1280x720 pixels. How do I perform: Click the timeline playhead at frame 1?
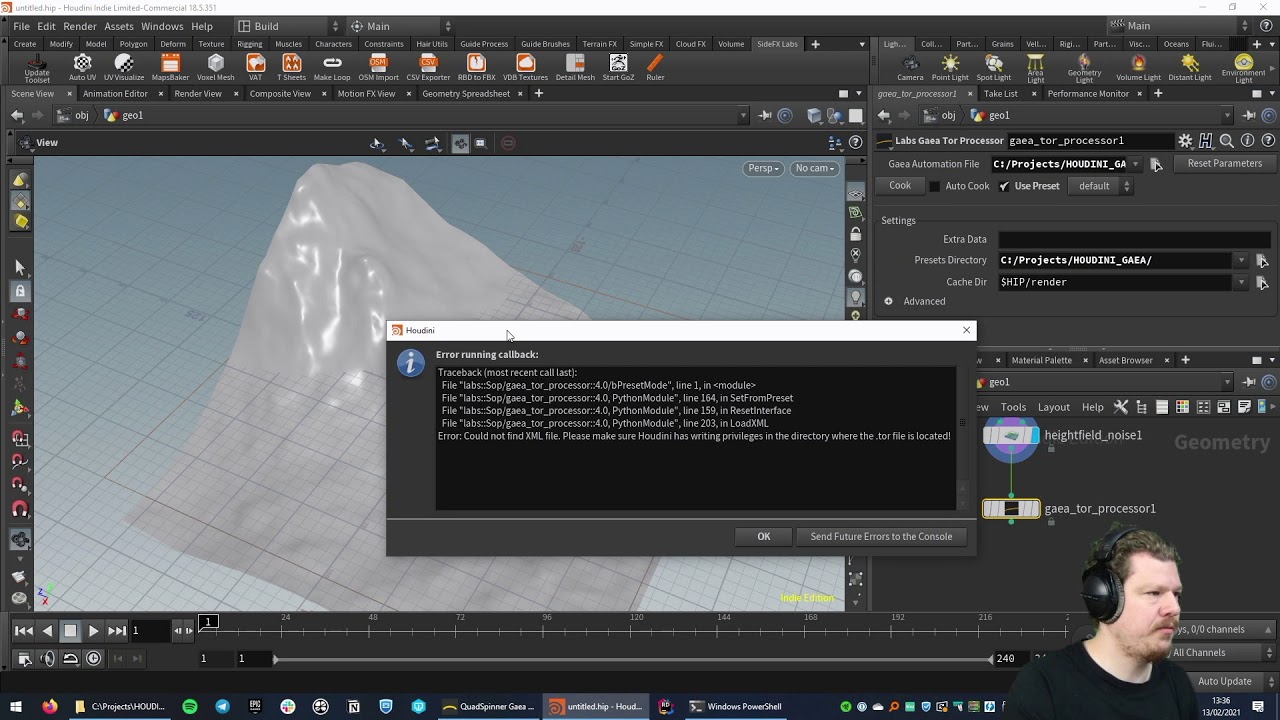208,622
